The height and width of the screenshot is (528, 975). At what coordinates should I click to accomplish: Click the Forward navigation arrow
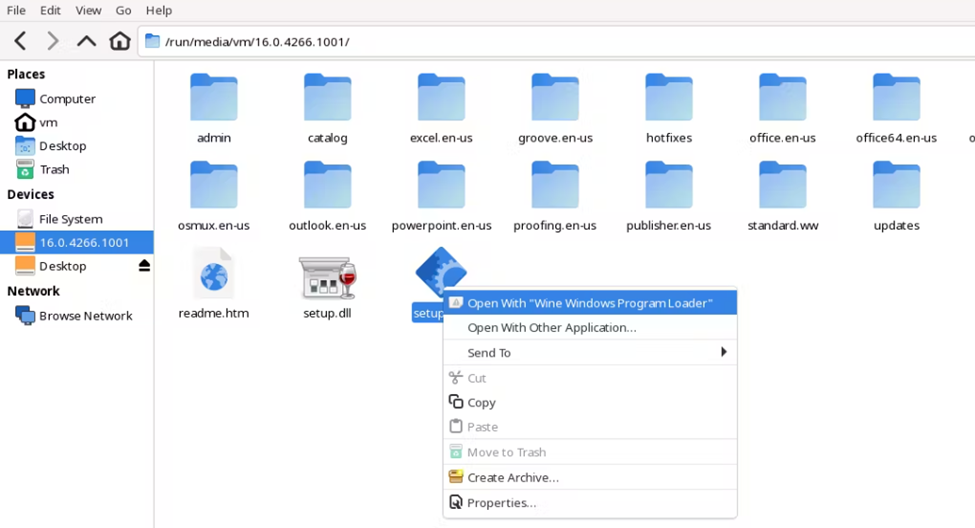(53, 41)
